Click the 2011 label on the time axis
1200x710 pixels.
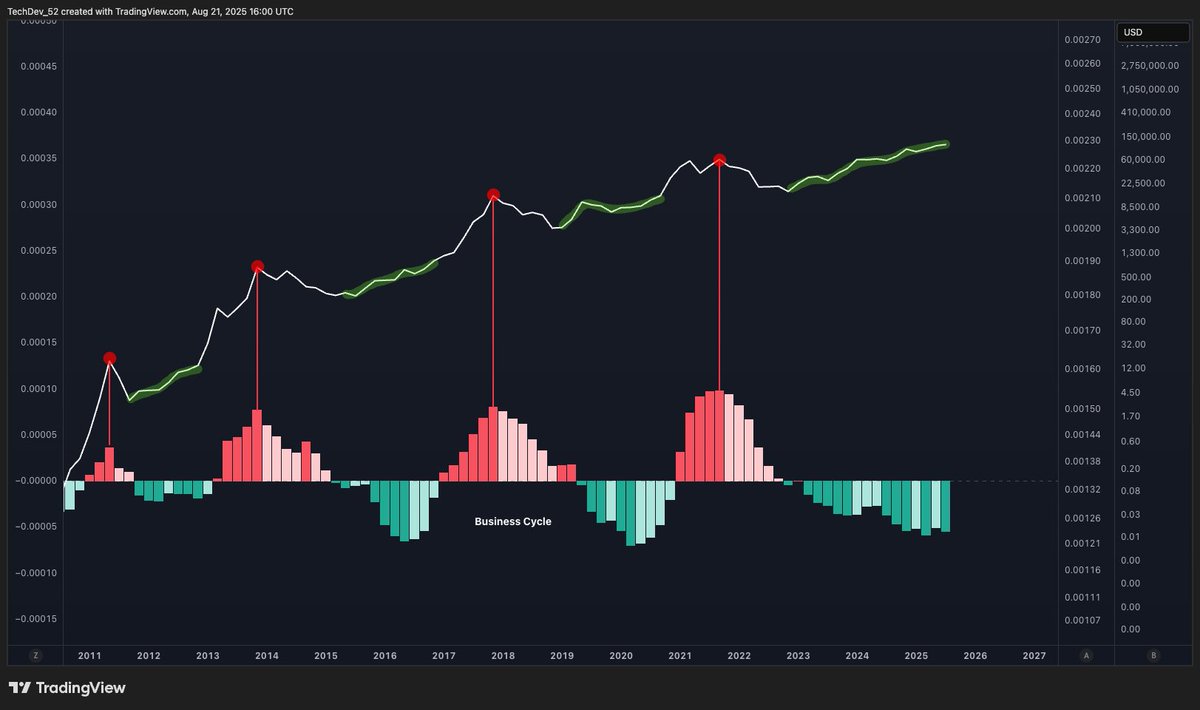point(90,656)
